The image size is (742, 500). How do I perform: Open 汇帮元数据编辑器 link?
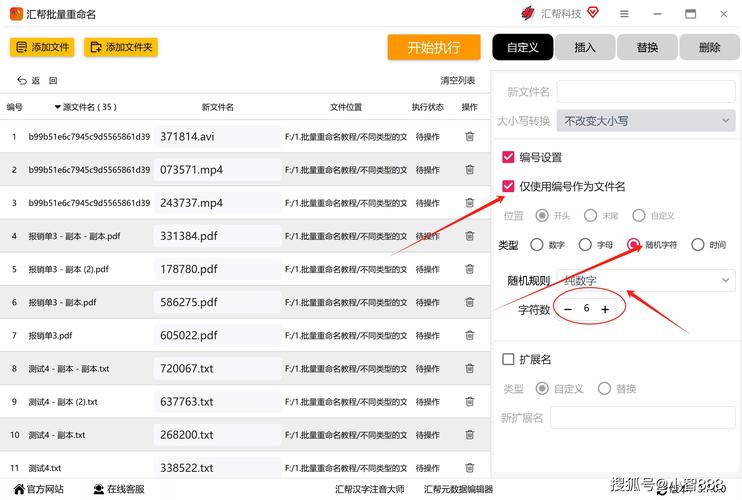(459, 489)
